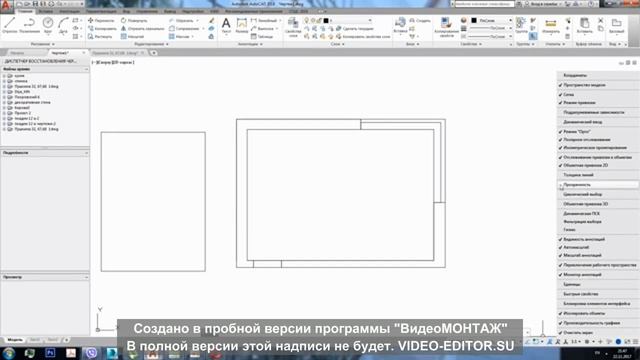Click the Dimension (Размер) tool
This screenshot has height=360, width=640.
tap(242, 25)
